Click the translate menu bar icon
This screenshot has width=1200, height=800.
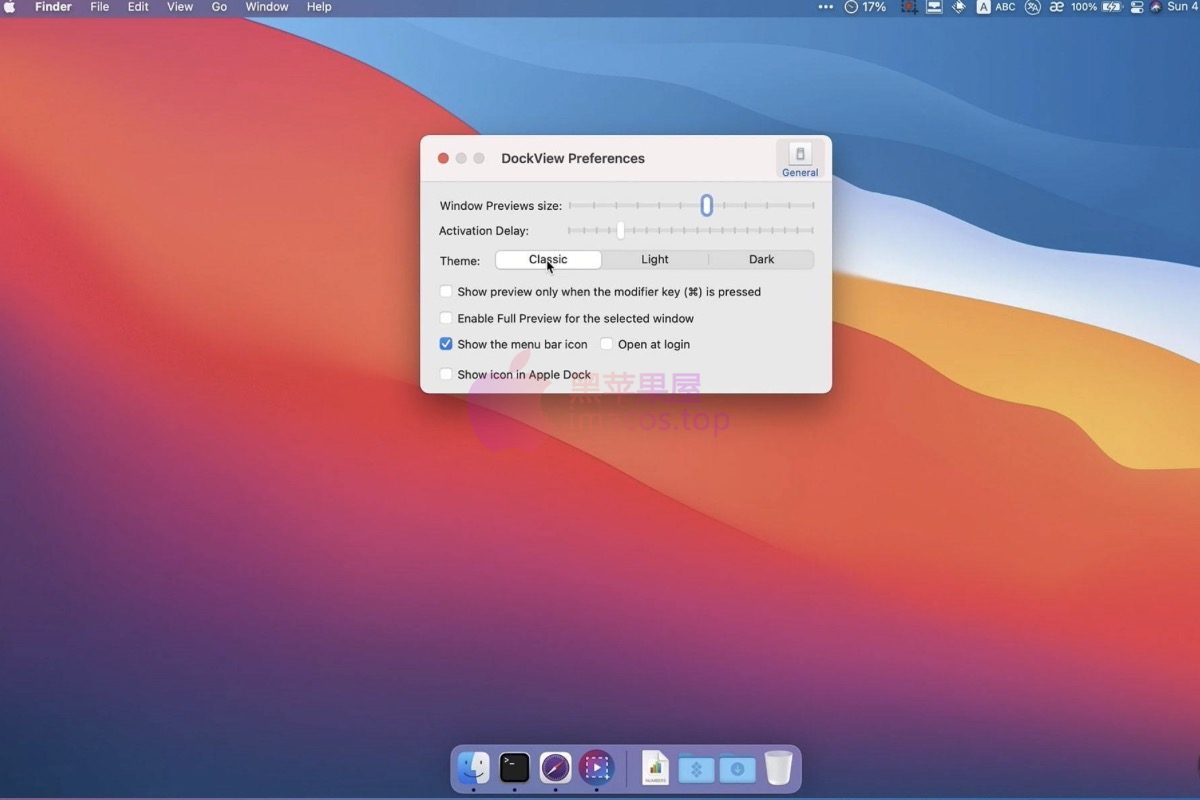pyautogui.click(x=1032, y=7)
